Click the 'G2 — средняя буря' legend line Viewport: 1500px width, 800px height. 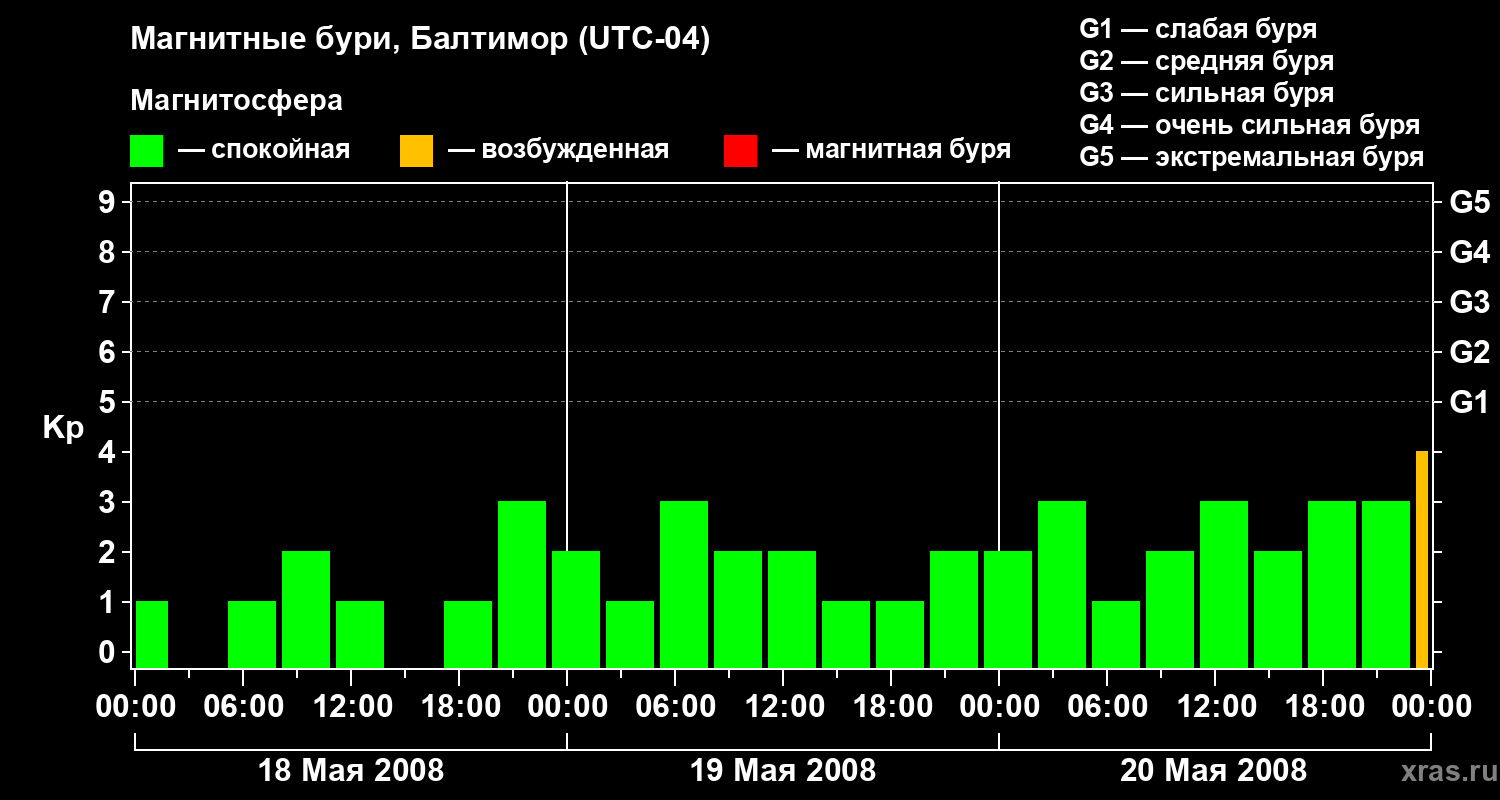(x=1207, y=61)
